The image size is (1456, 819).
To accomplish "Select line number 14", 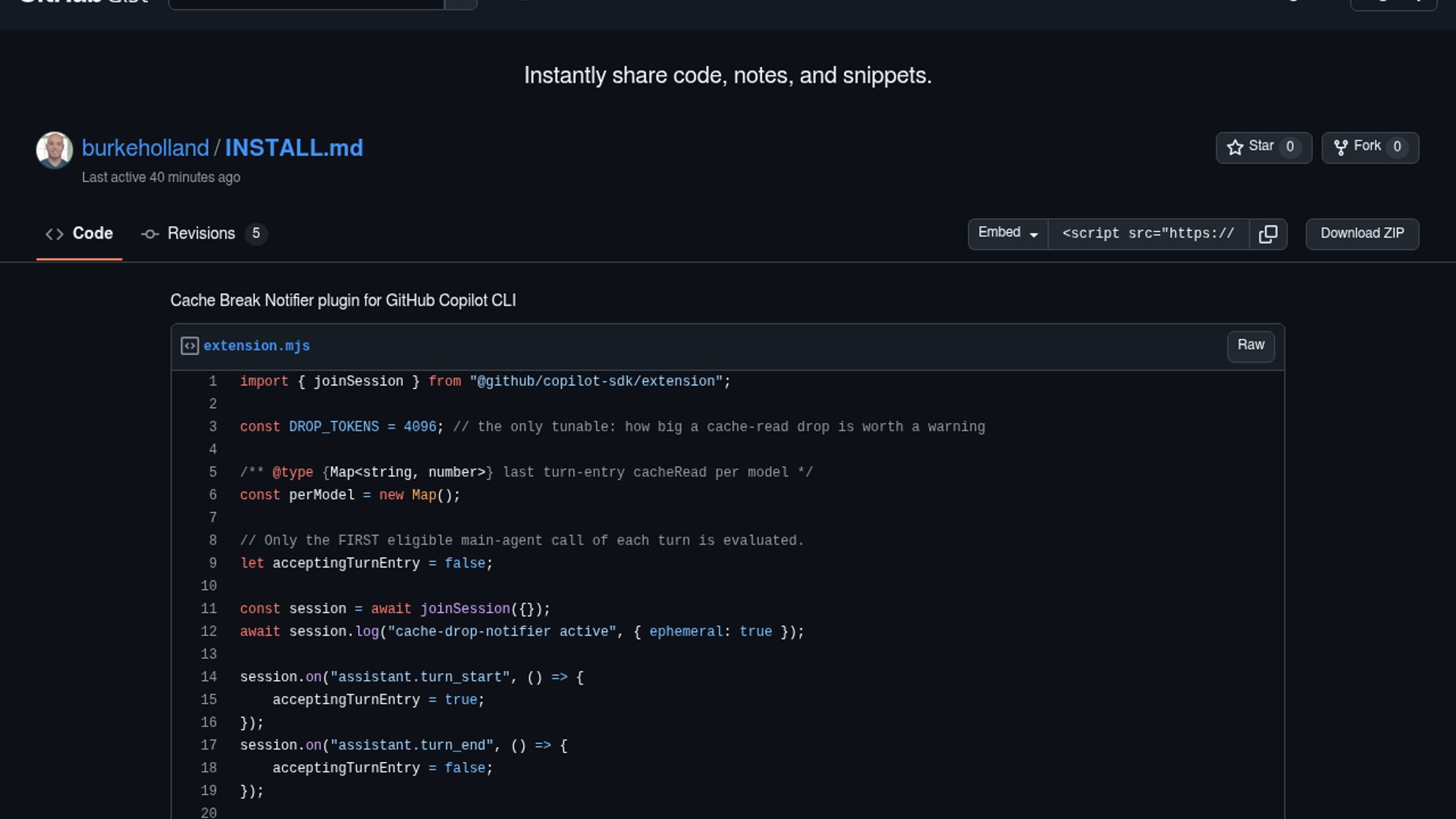I will 209,677.
